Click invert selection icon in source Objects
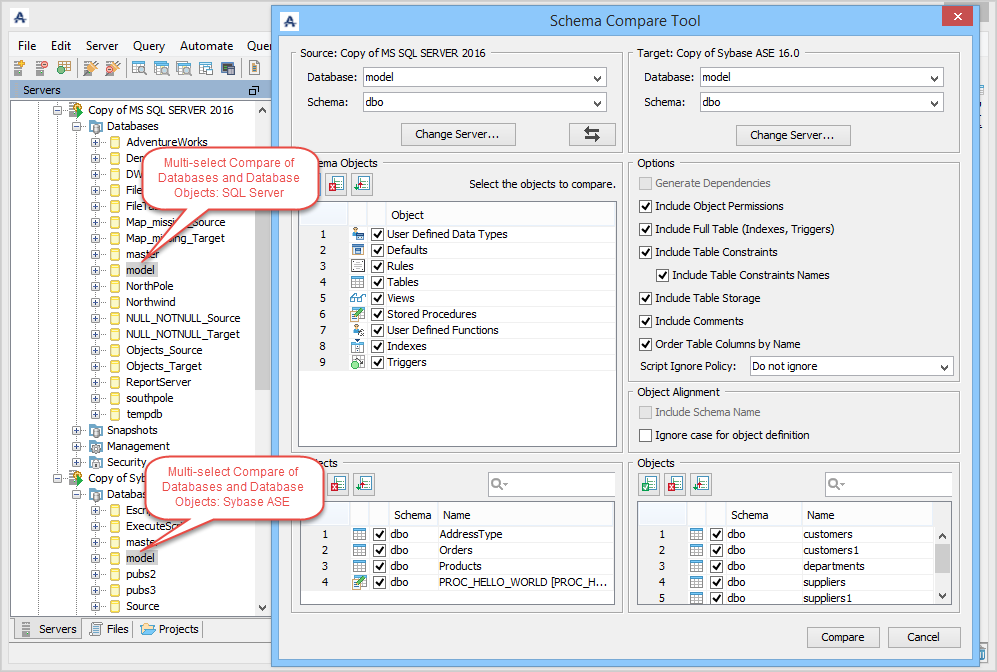Image resolution: width=997 pixels, height=672 pixels. 364,484
